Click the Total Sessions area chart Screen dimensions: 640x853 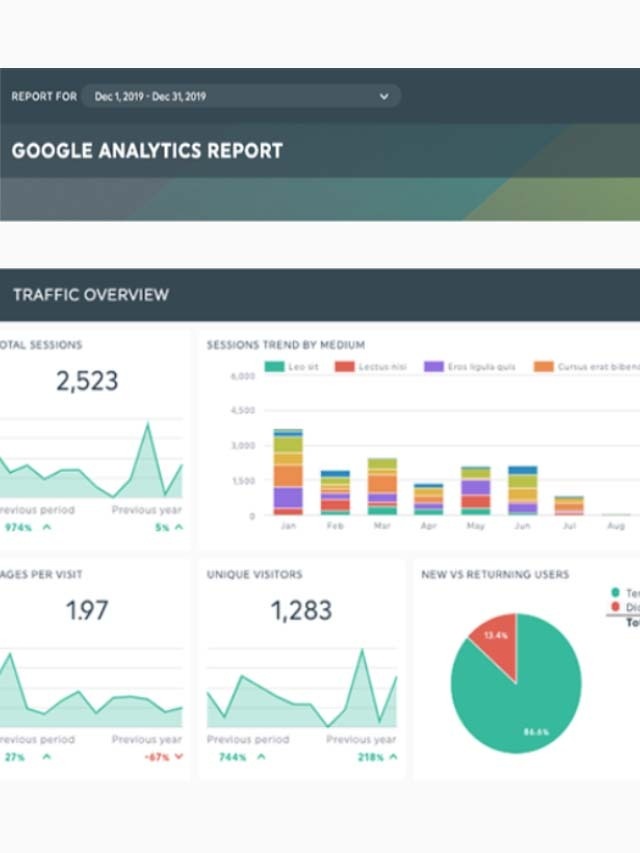pyautogui.click(x=91, y=460)
